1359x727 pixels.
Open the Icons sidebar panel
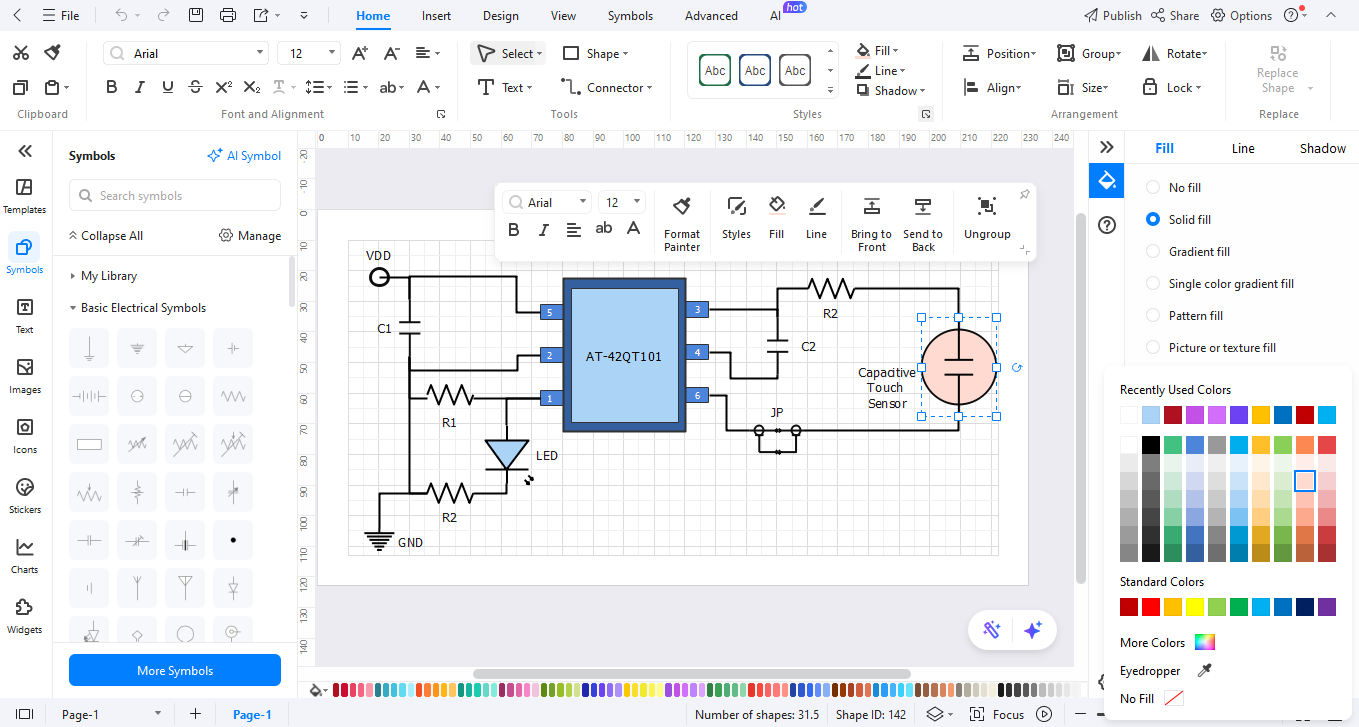pos(25,436)
